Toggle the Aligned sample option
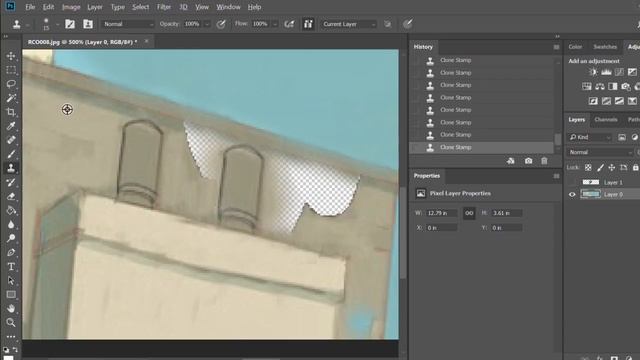Image resolution: width=640 pixels, height=360 pixels. 308,24
